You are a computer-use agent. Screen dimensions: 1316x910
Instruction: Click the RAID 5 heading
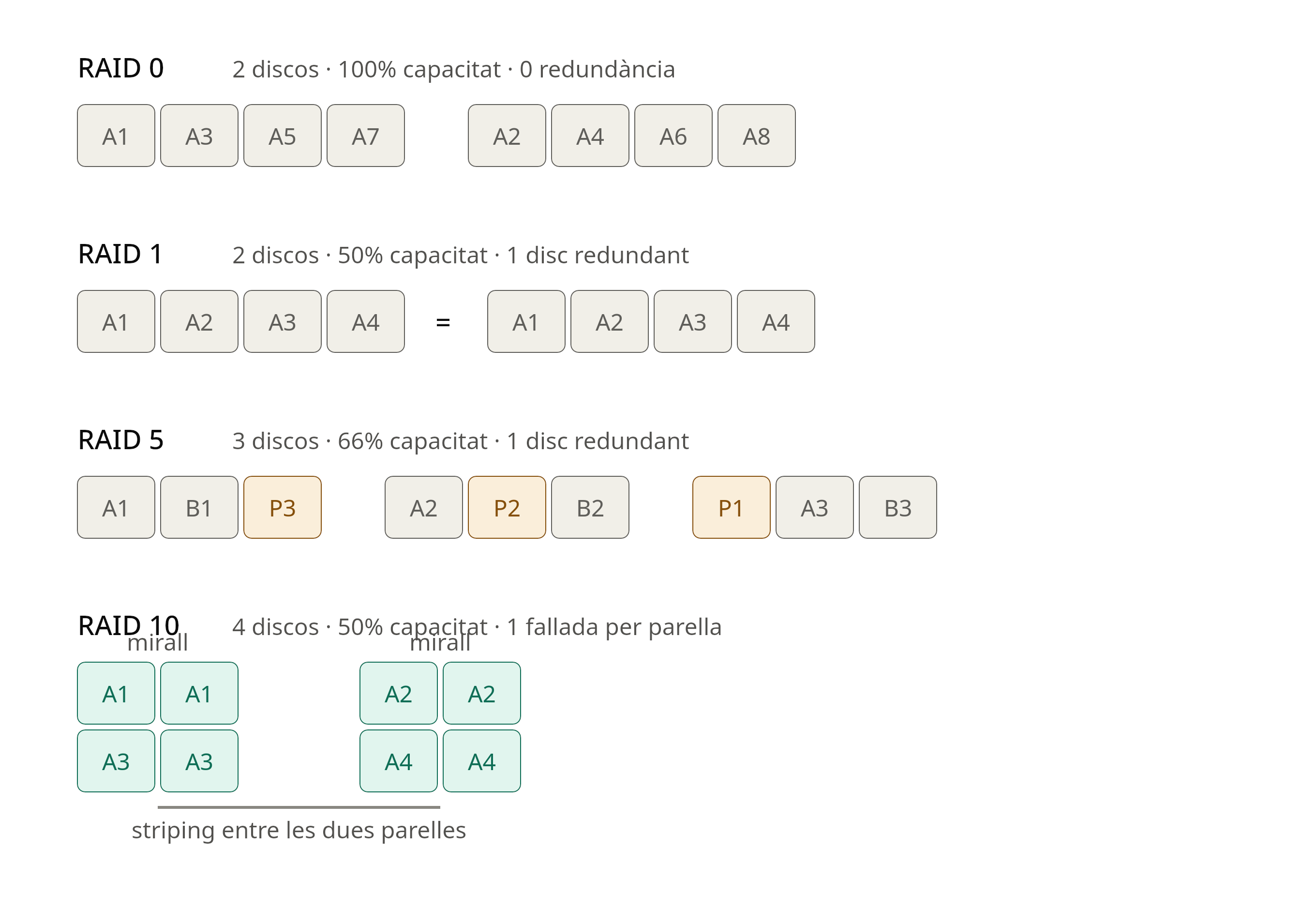pyautogui.click(x=121, y=440)
